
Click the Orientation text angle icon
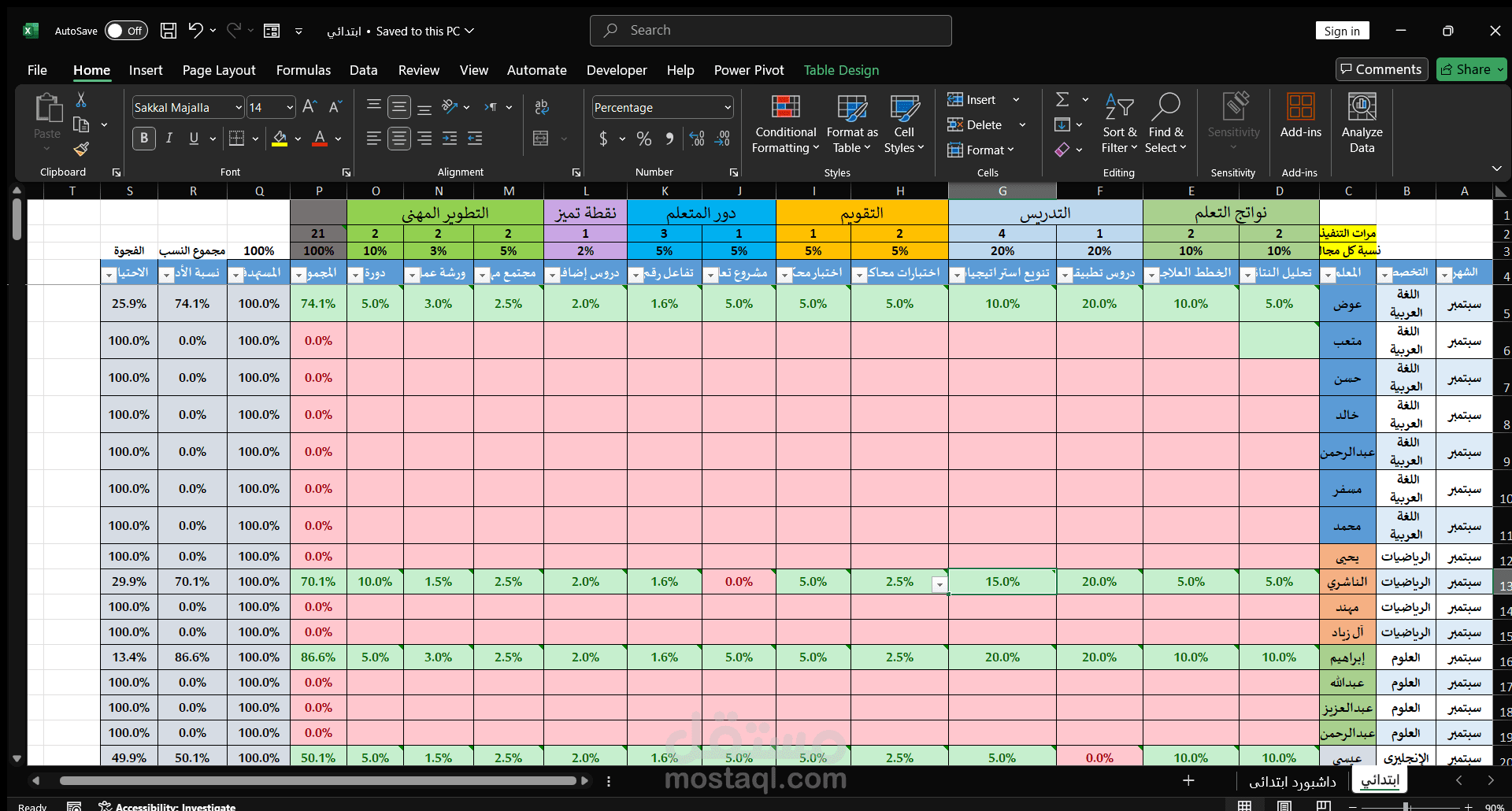(450, 107)
